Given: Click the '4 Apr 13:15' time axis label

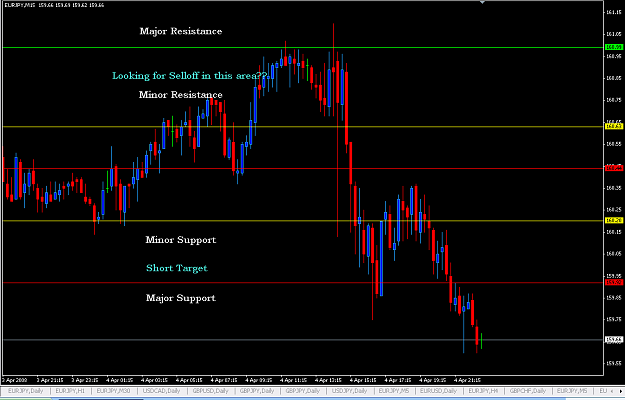Looking at the screenshot, I should click(x=328, y=380).
